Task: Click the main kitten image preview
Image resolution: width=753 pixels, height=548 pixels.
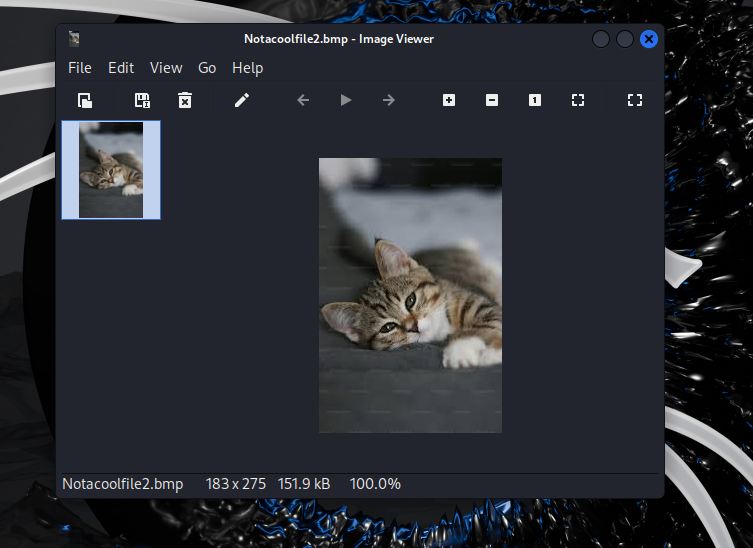Action: pyautogui.click(x=411, y=295)
